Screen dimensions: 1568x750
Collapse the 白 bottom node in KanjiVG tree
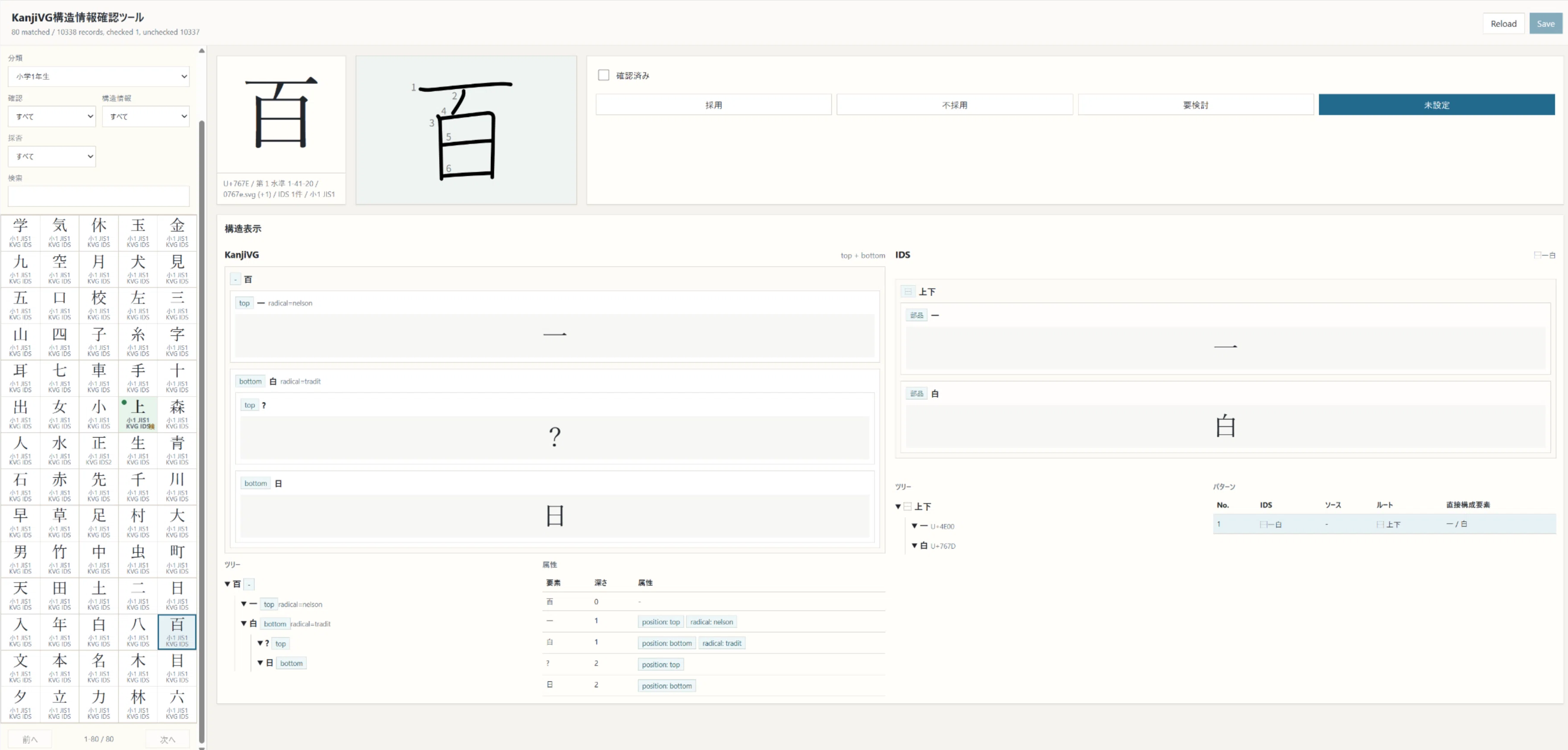coord(244,623)
